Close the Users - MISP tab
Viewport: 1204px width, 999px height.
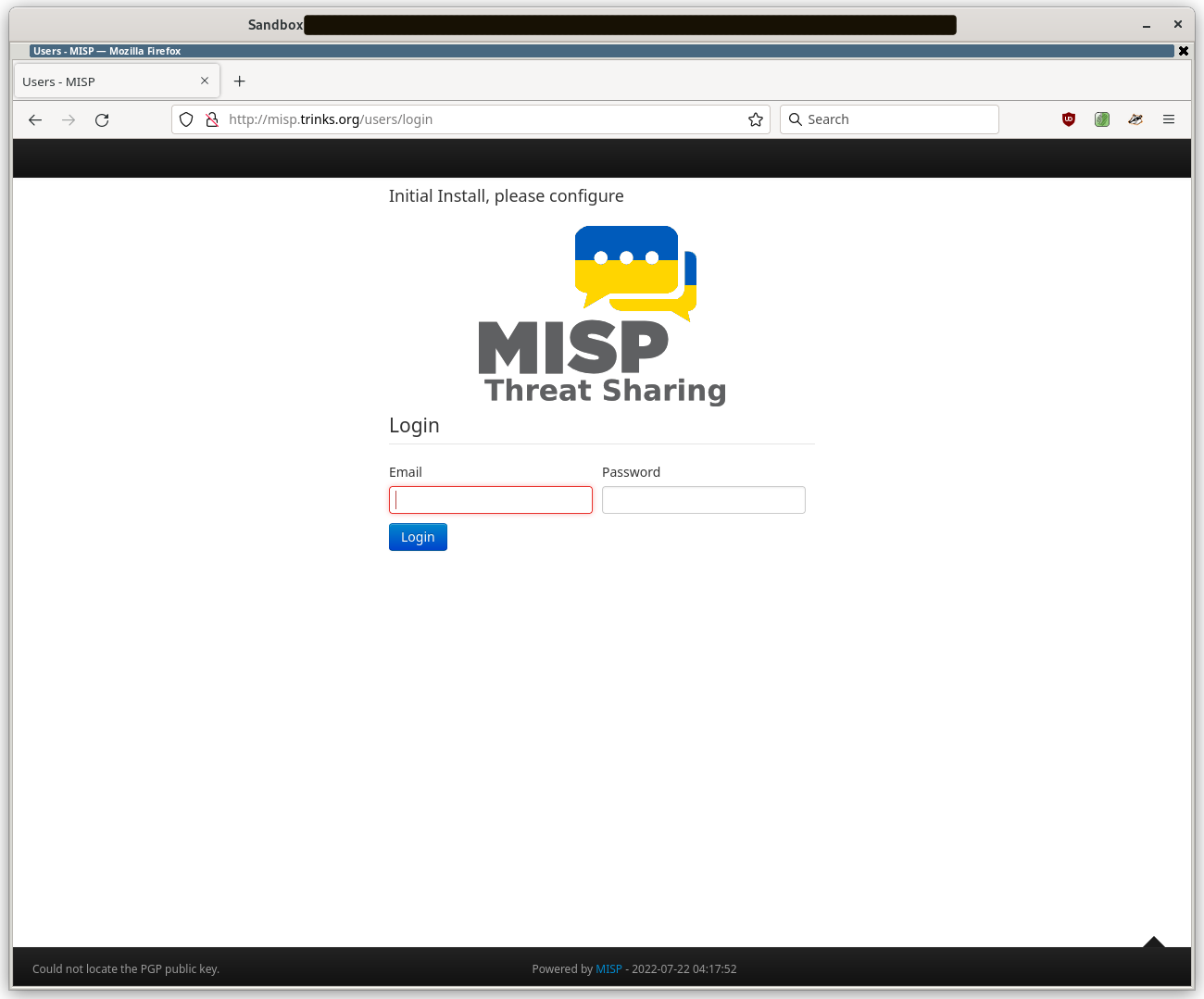(205, 81)
